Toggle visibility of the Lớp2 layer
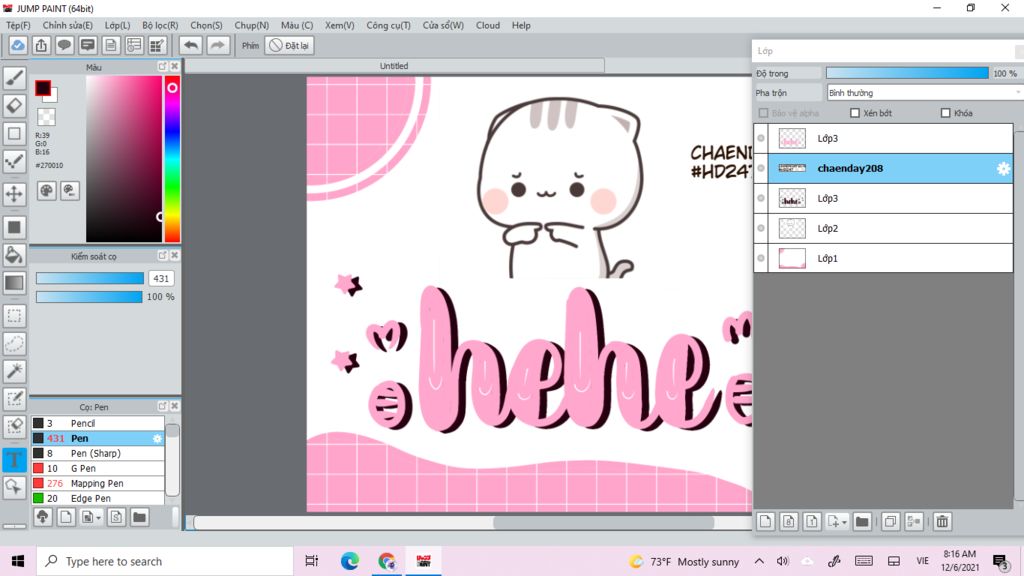This screenshot has width=1024, height=576. 761,229
